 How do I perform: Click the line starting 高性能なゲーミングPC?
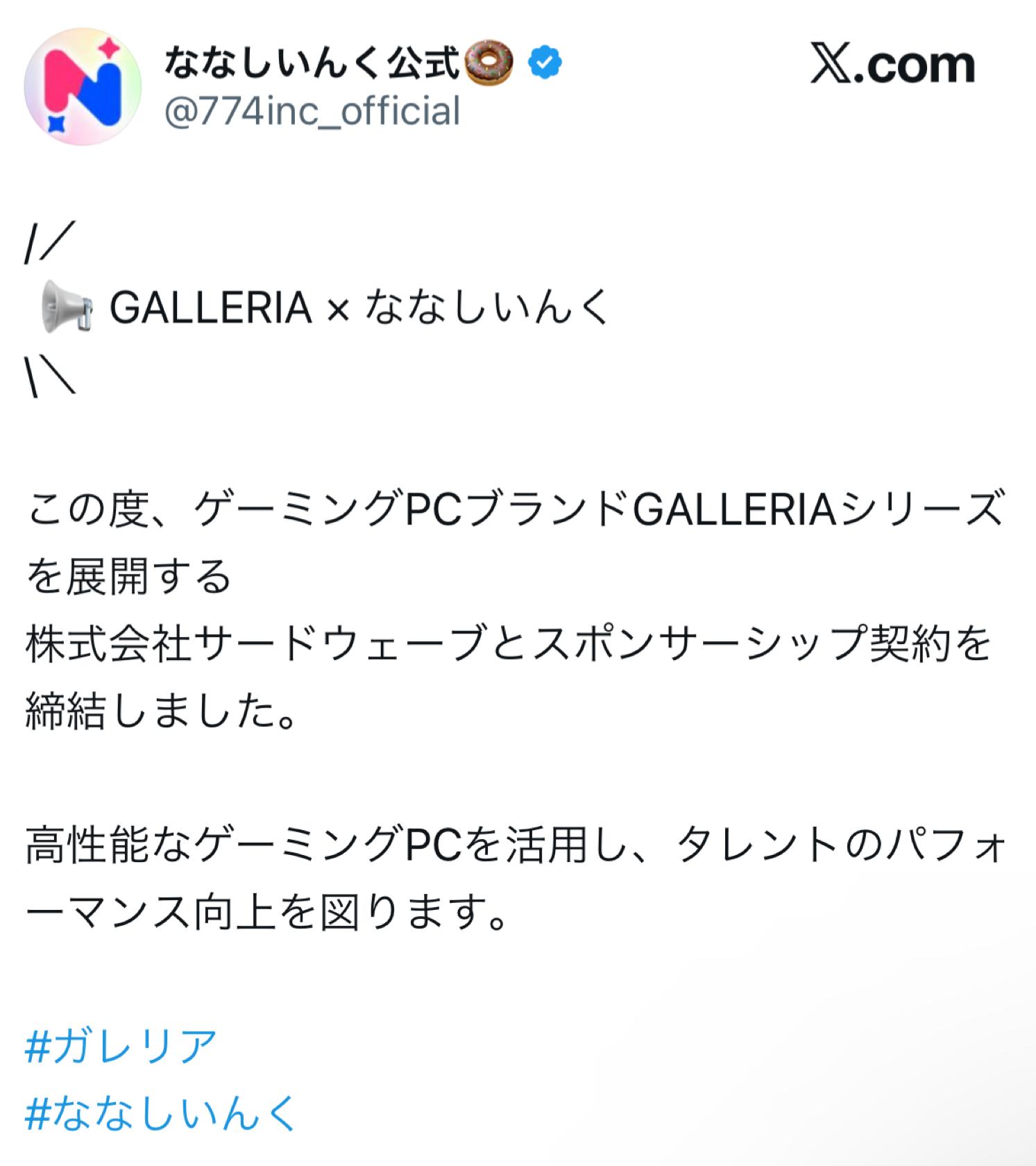[x=516, y=844]
